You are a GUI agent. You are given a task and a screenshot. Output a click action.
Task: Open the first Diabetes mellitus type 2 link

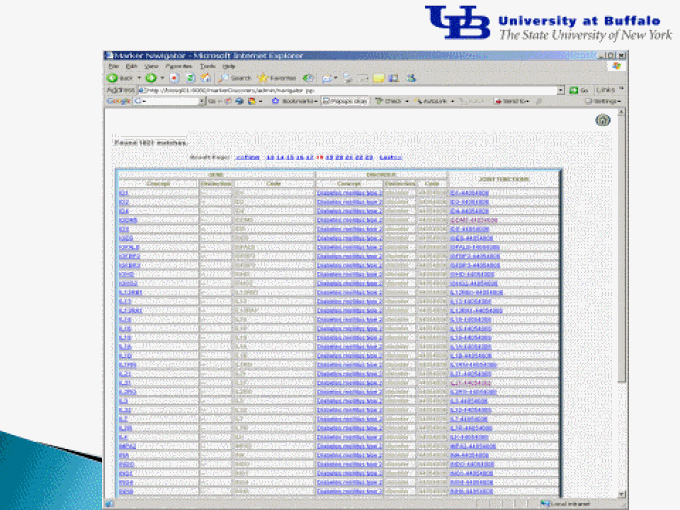349,192
